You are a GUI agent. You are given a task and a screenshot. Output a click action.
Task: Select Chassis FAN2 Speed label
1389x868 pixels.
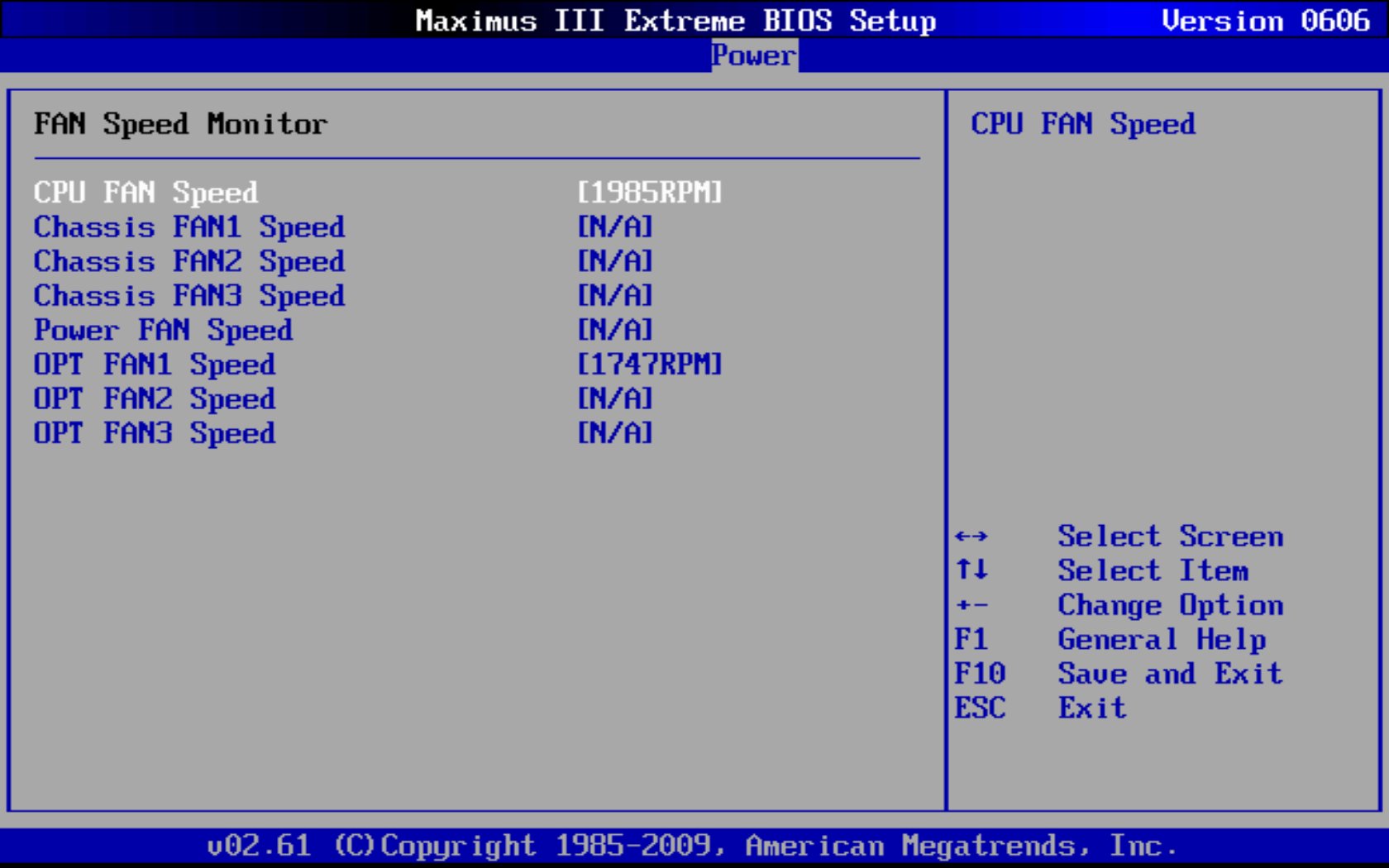click(189, 261)
